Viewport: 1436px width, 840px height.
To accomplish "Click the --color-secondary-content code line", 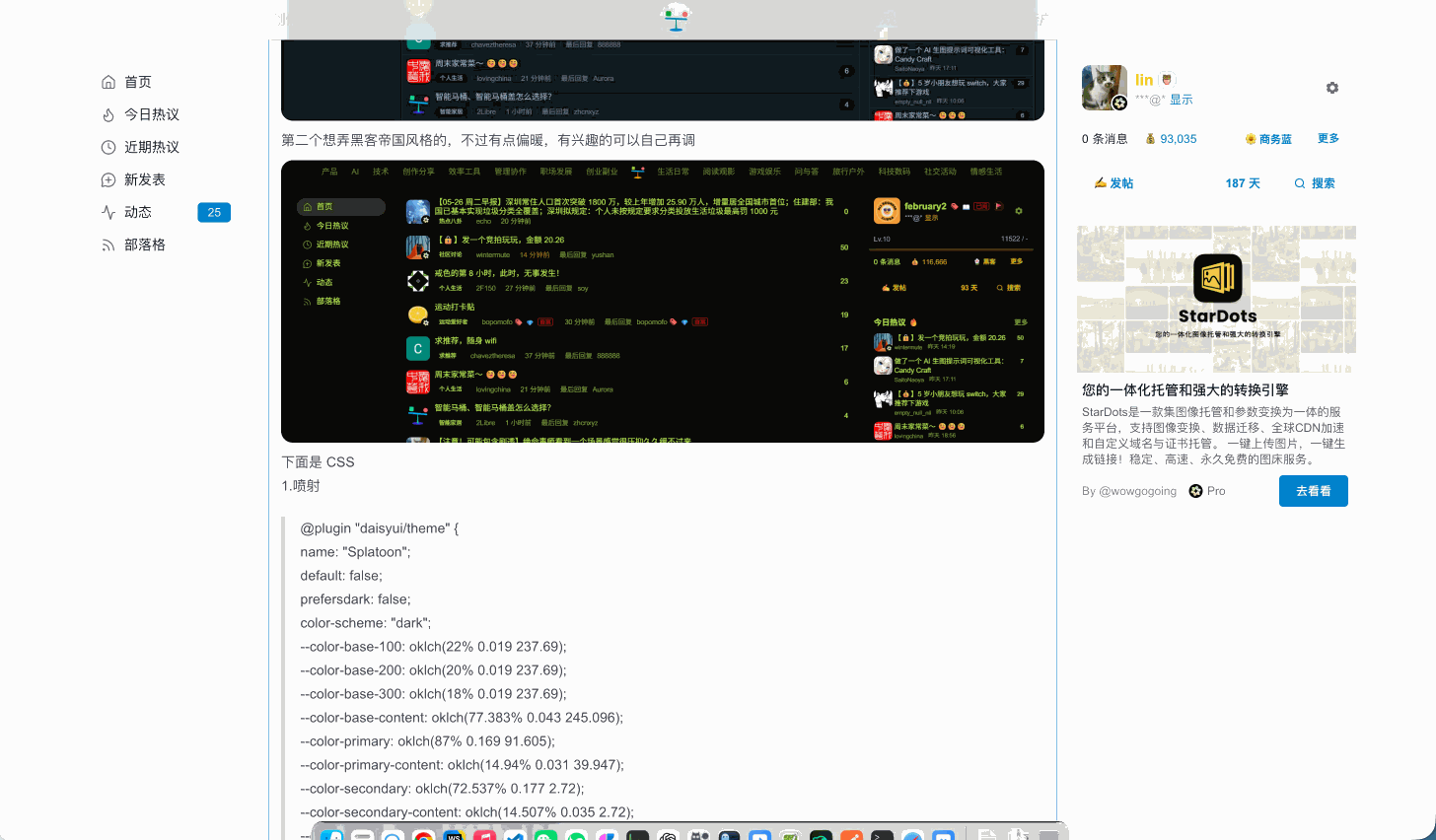I will [467, 812].
